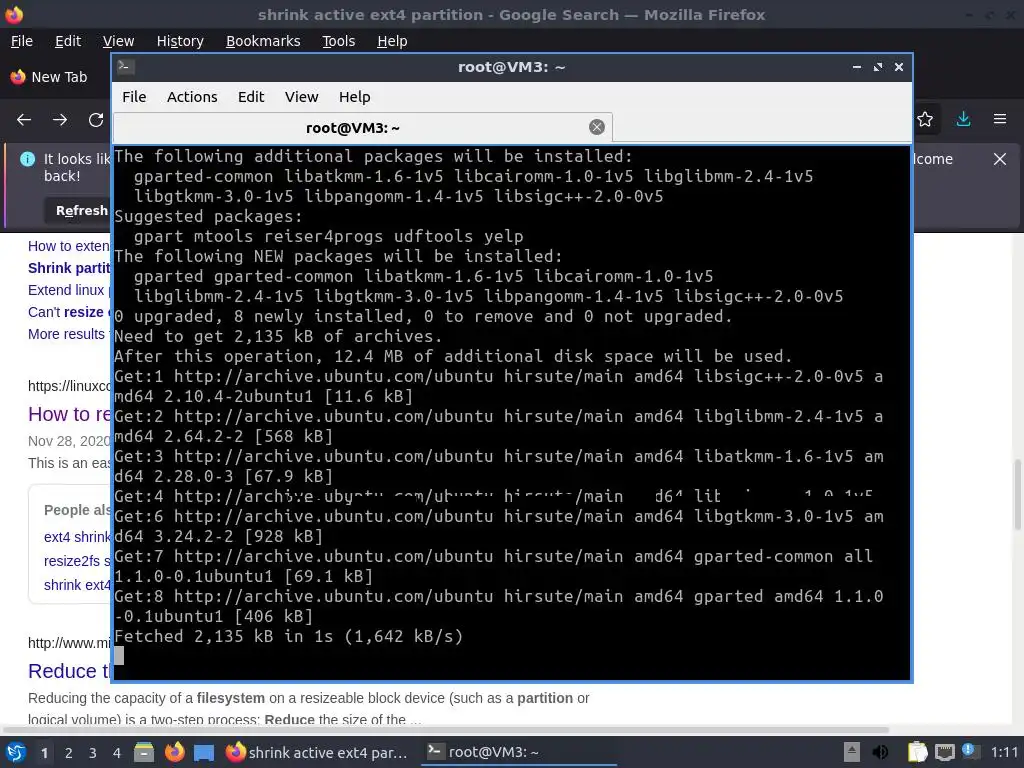This screenshot has width=1024, height=768.
Task: Bookmark this page with star icon
Action: 925,120
